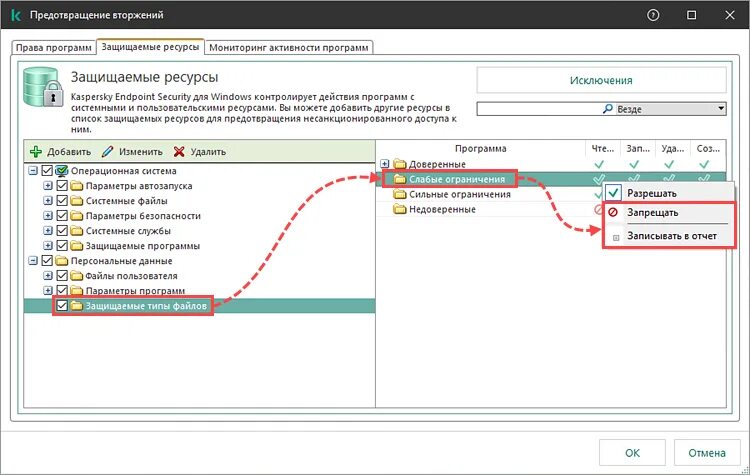Screen dimensions: 750x475
Task: Toggle the Параметры безопасности checkbox
Action: [62, 215]
